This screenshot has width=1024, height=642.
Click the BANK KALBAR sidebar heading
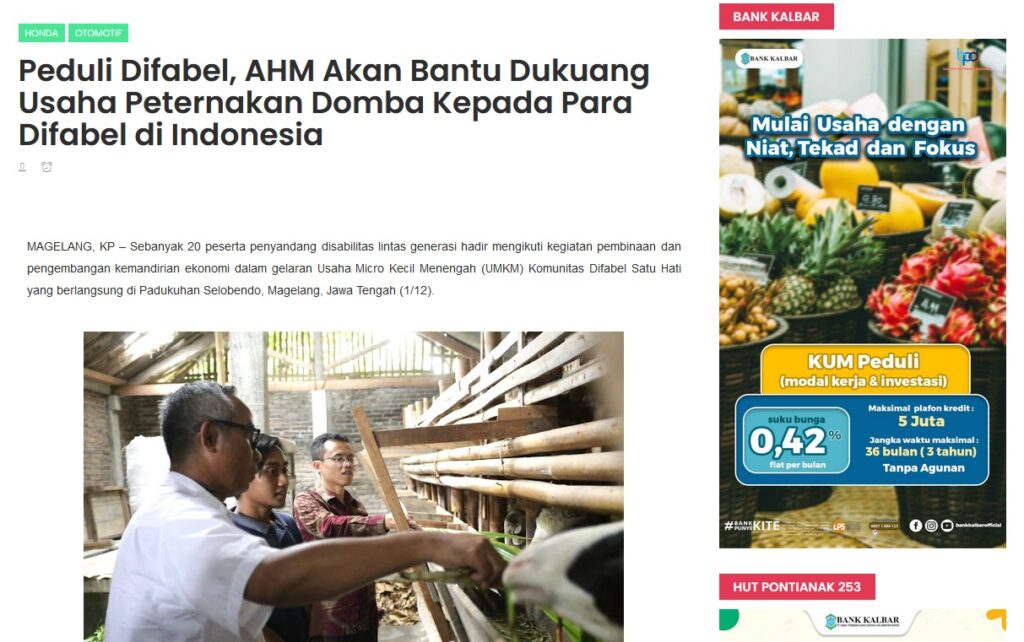776,16
